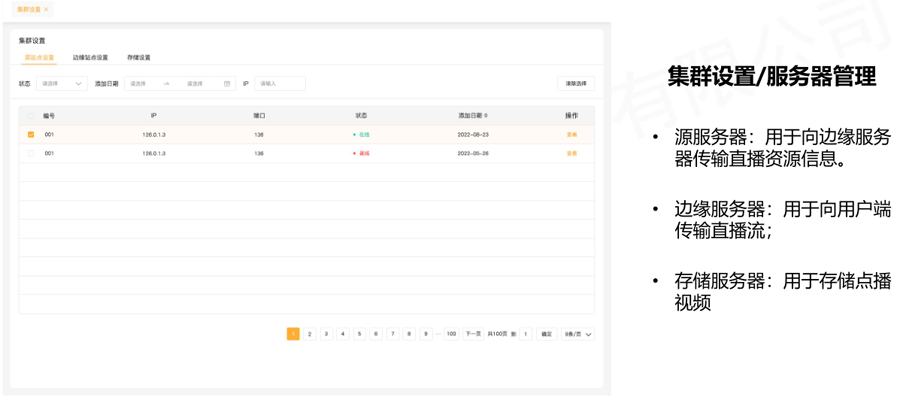Close the 集群设置 page tab
The width and height of the screenshot is (900, 403).
(46, 9)
